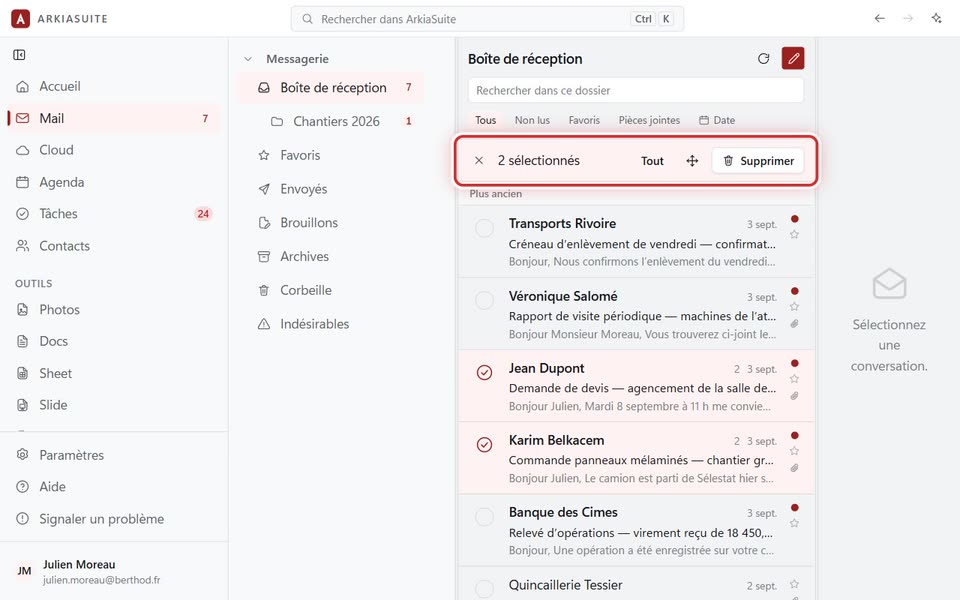Select the Véronique Salomé message checkbox
Screen dimensions: 960x600
[484, 300]
